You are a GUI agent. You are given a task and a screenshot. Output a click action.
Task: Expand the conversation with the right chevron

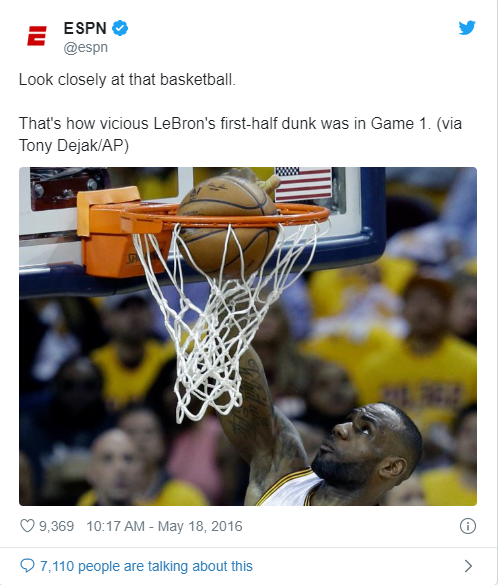469,566
